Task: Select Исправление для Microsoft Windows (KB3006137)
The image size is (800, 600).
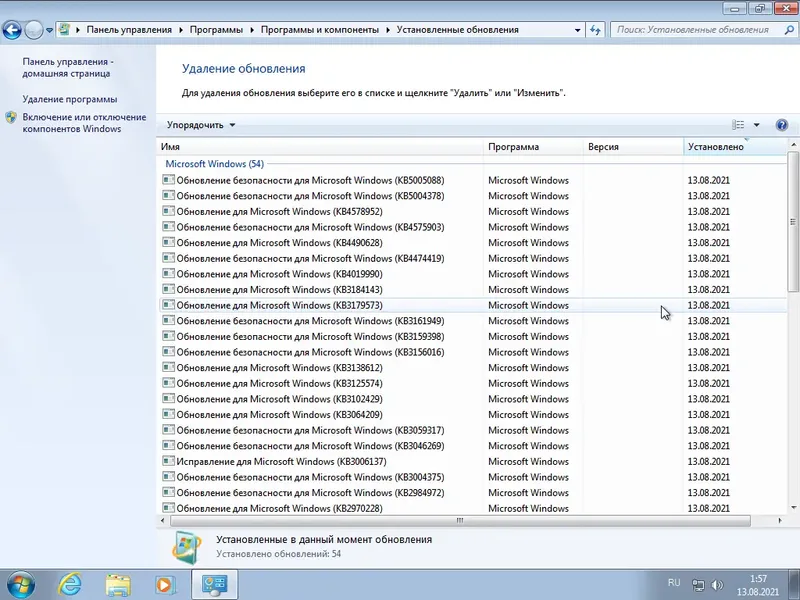Action: click(281, 462)
